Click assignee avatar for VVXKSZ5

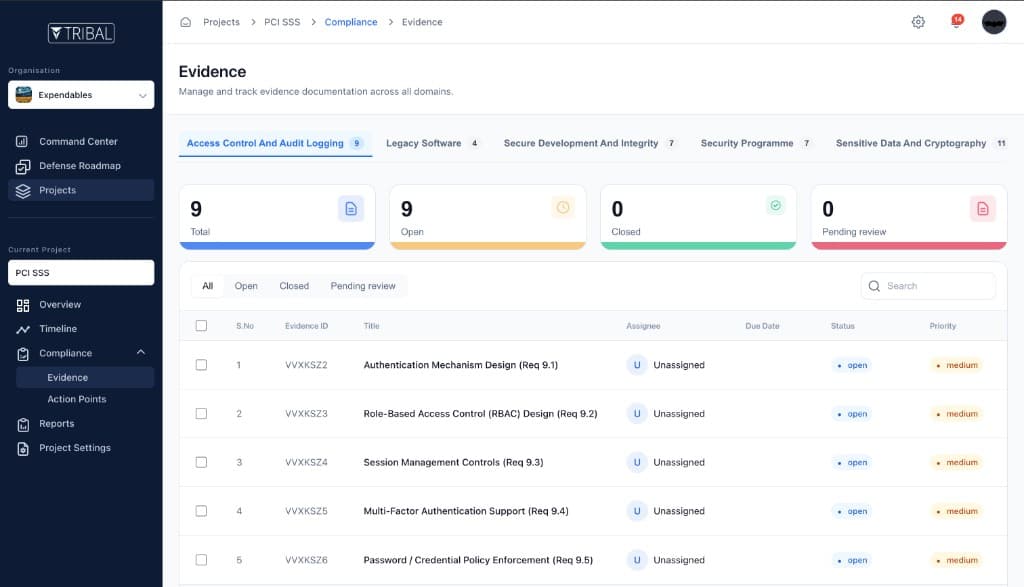[637, 511]
